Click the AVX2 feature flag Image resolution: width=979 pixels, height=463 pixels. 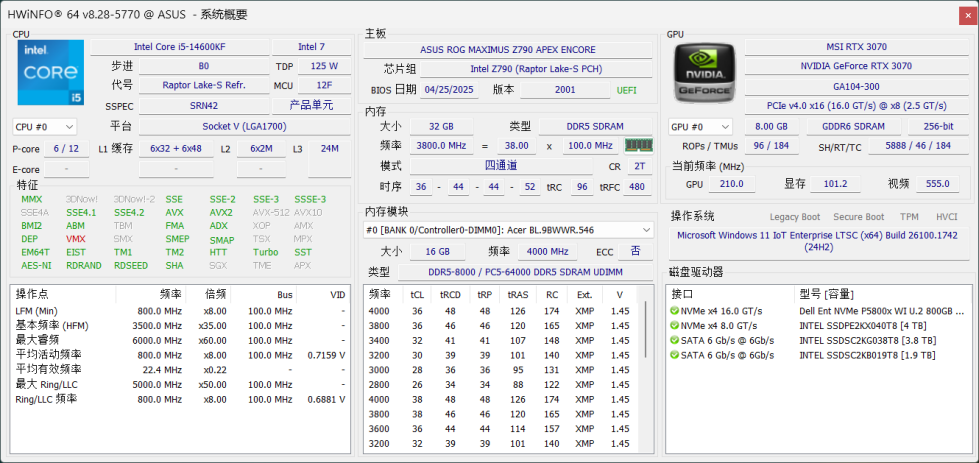[x=220, y=213]
